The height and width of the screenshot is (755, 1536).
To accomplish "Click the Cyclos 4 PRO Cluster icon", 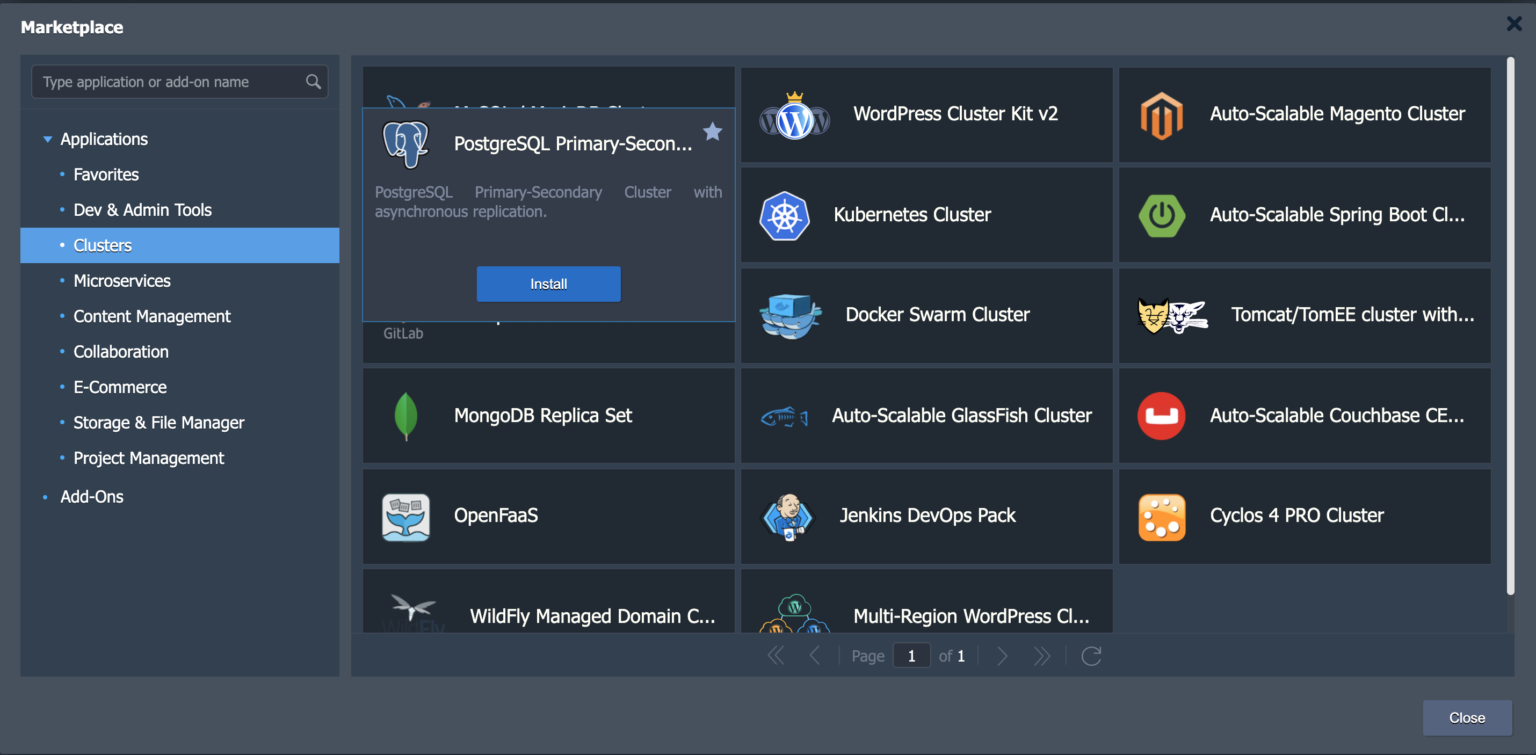I will click(x=1162, y=517).
